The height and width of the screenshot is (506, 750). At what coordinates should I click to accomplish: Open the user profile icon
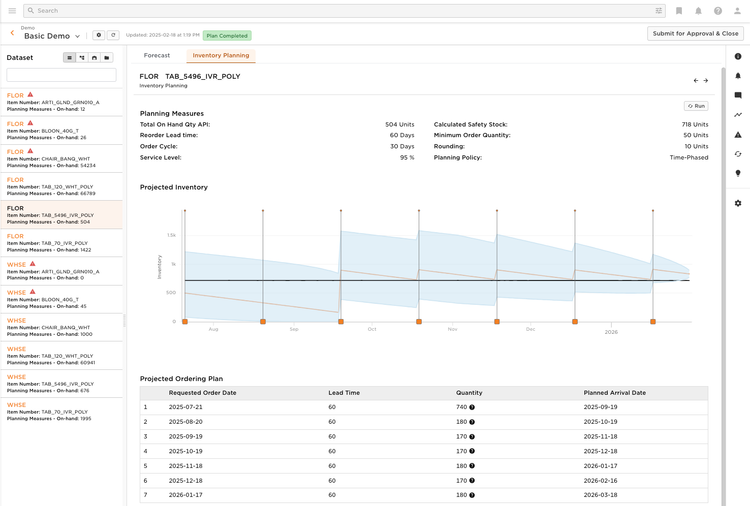point(738,11)
